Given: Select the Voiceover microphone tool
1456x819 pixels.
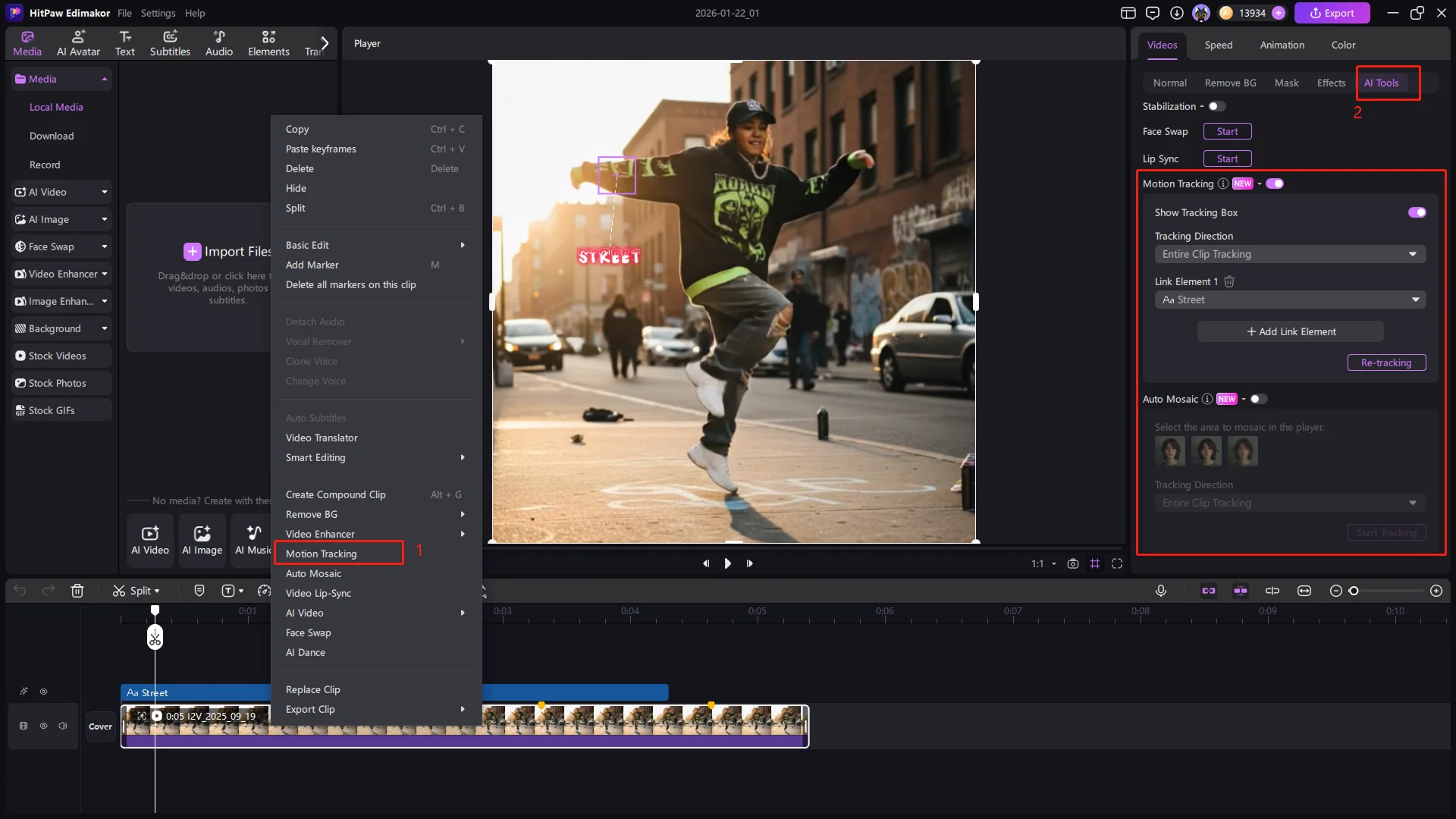Looking at the screenshot, I should (1162, 591).
